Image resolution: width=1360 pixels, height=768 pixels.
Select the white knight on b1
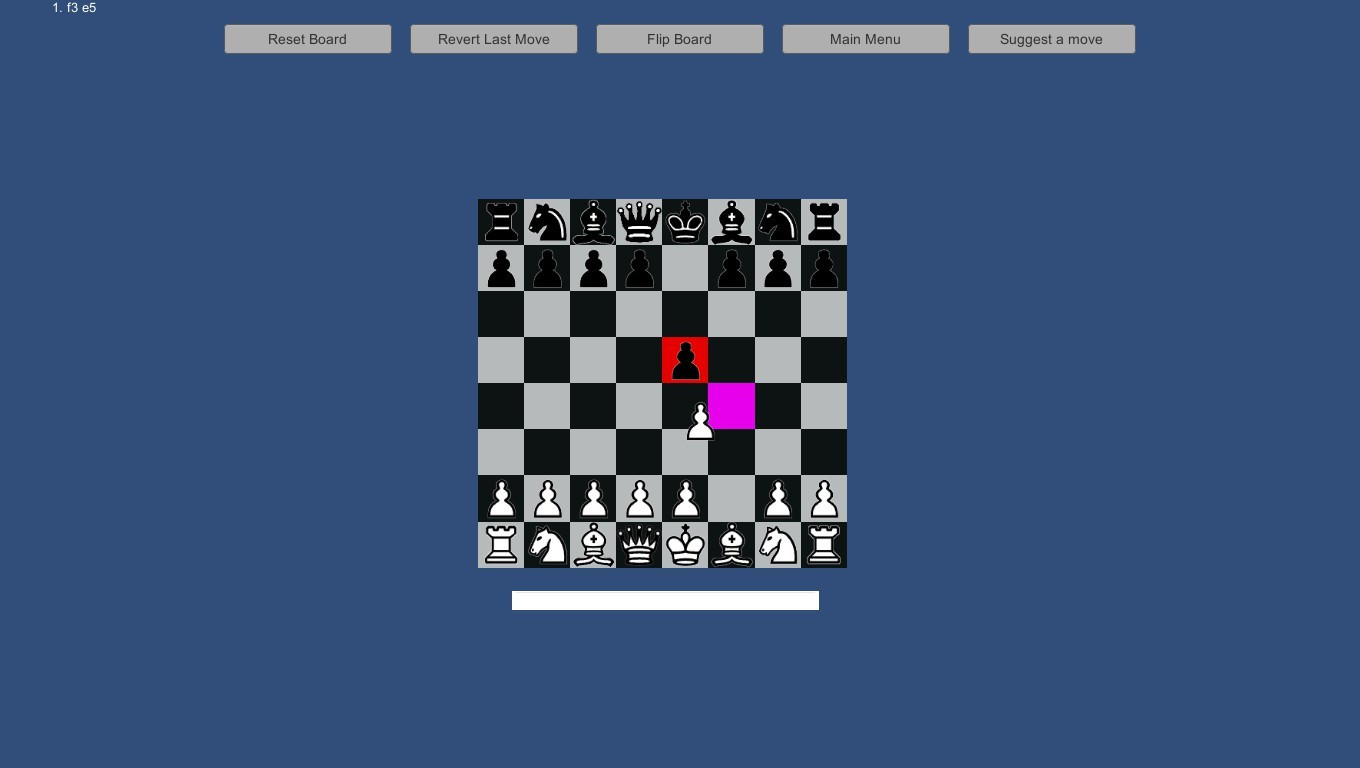tap(547, 545)
